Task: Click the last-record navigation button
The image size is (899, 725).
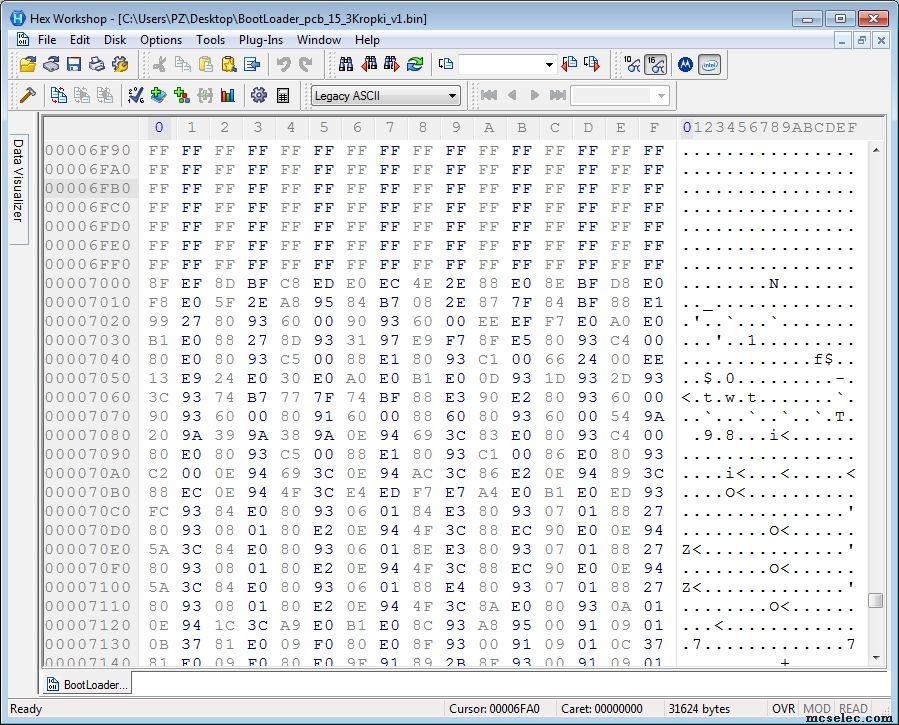Action: click(x=558, y=95)
